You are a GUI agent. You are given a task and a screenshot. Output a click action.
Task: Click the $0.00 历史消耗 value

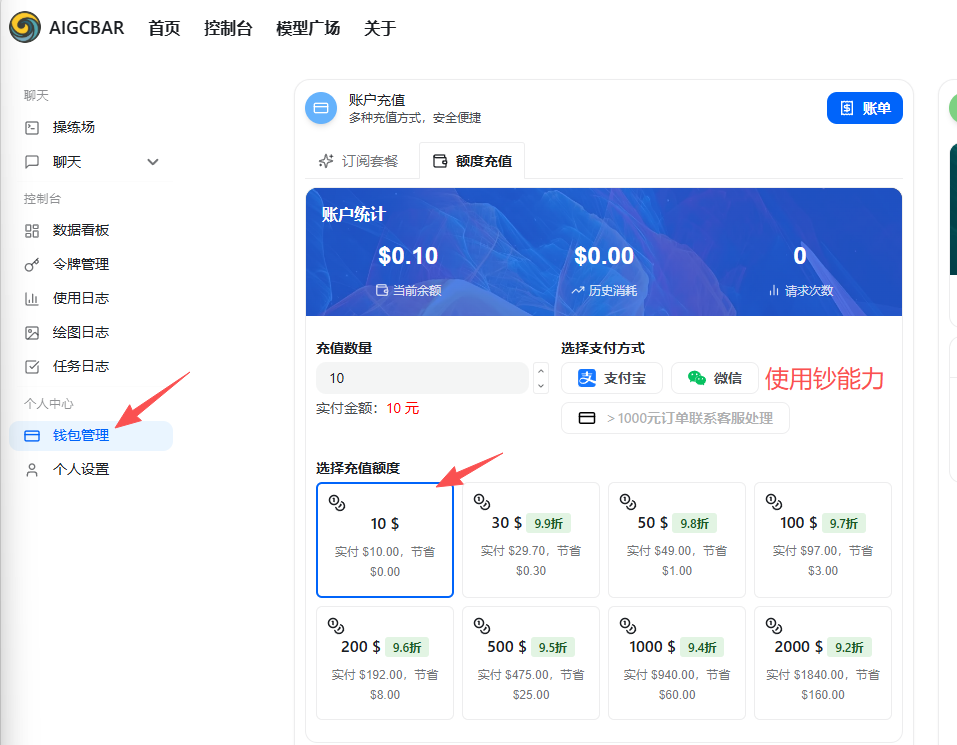coord(604,256)
